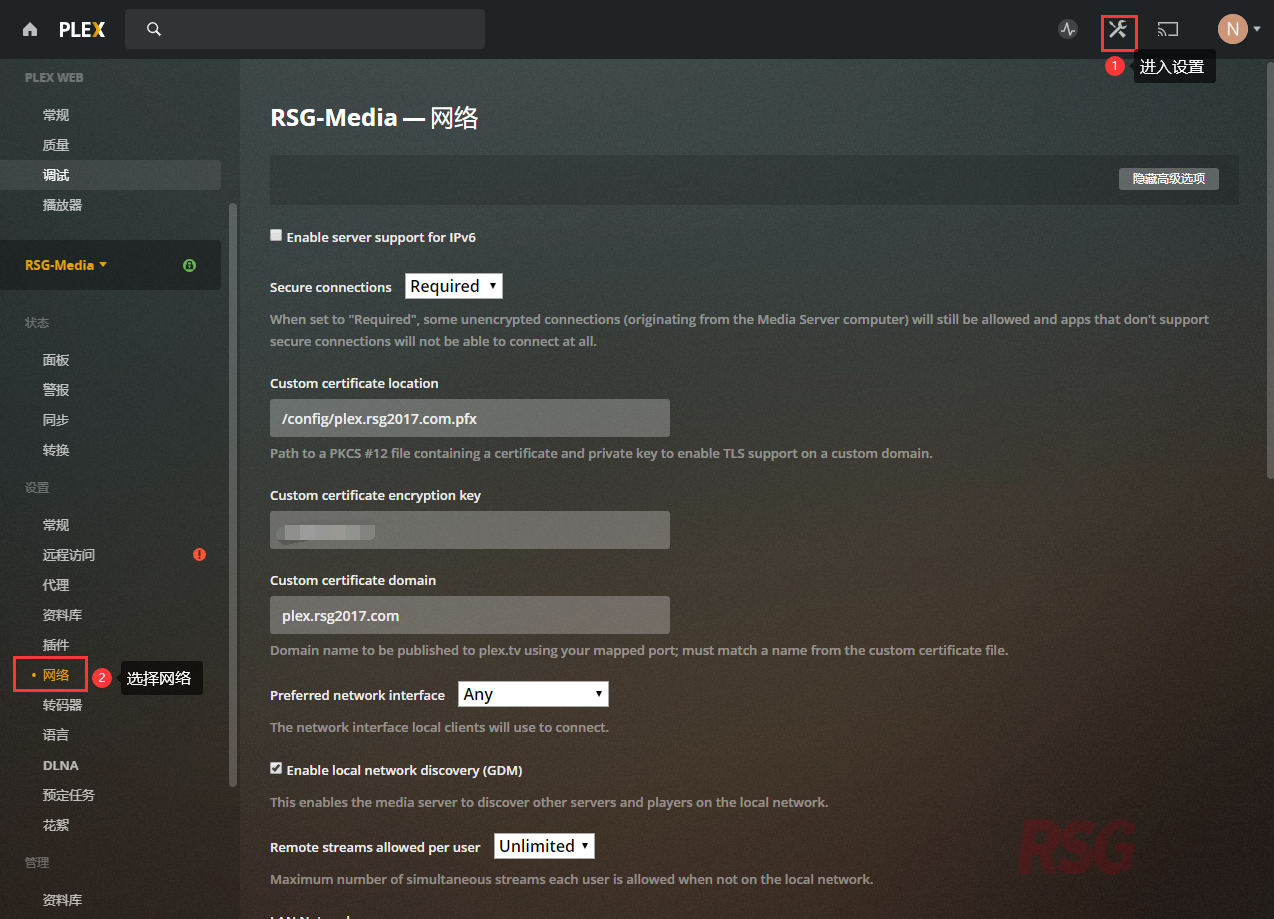This screenshot has height=919, width=1274.
Task: Open 质量 settings in sidebar
Action: 56,145
